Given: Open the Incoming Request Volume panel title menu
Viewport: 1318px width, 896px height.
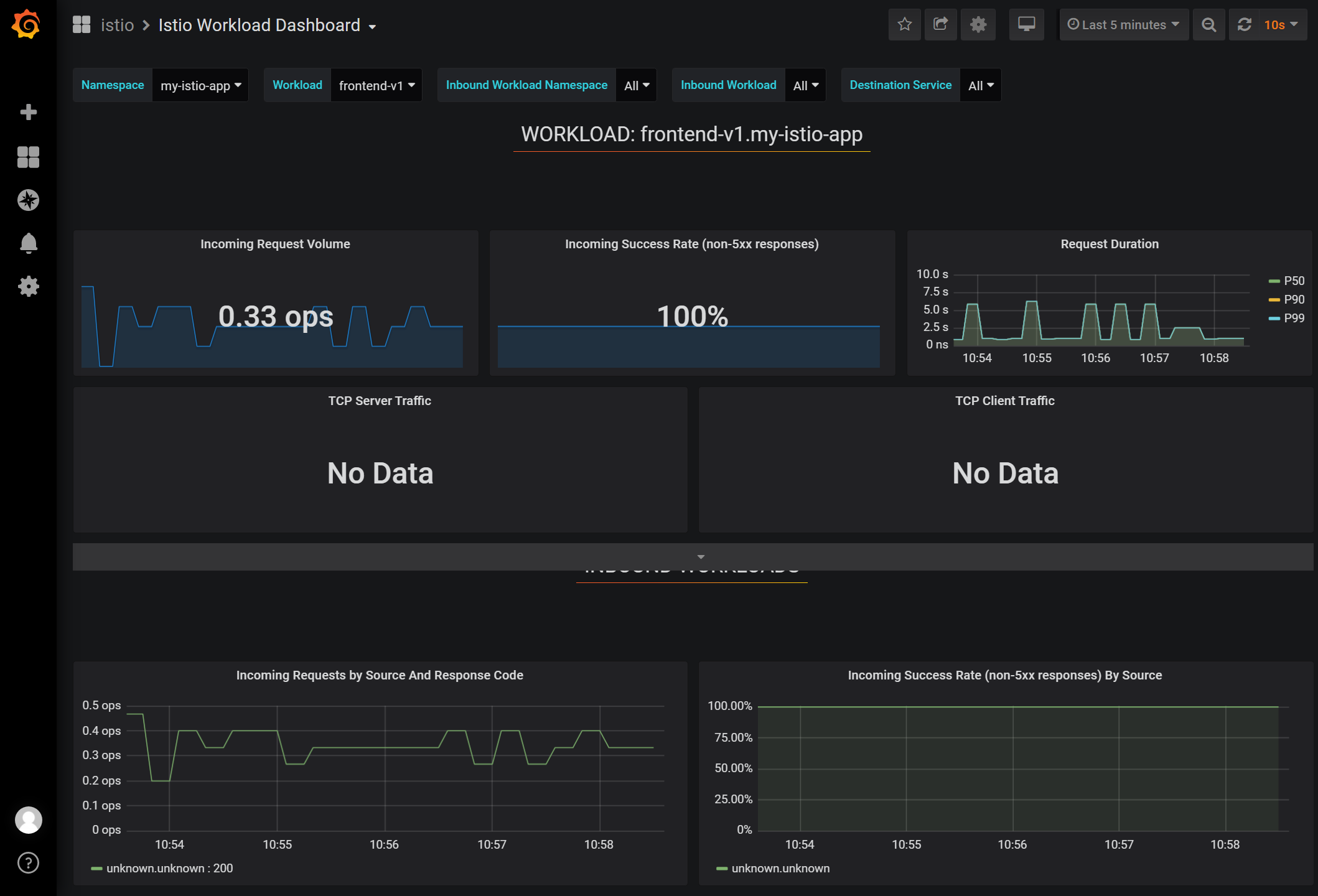Looking at the screenshot, I should [275, 244].
